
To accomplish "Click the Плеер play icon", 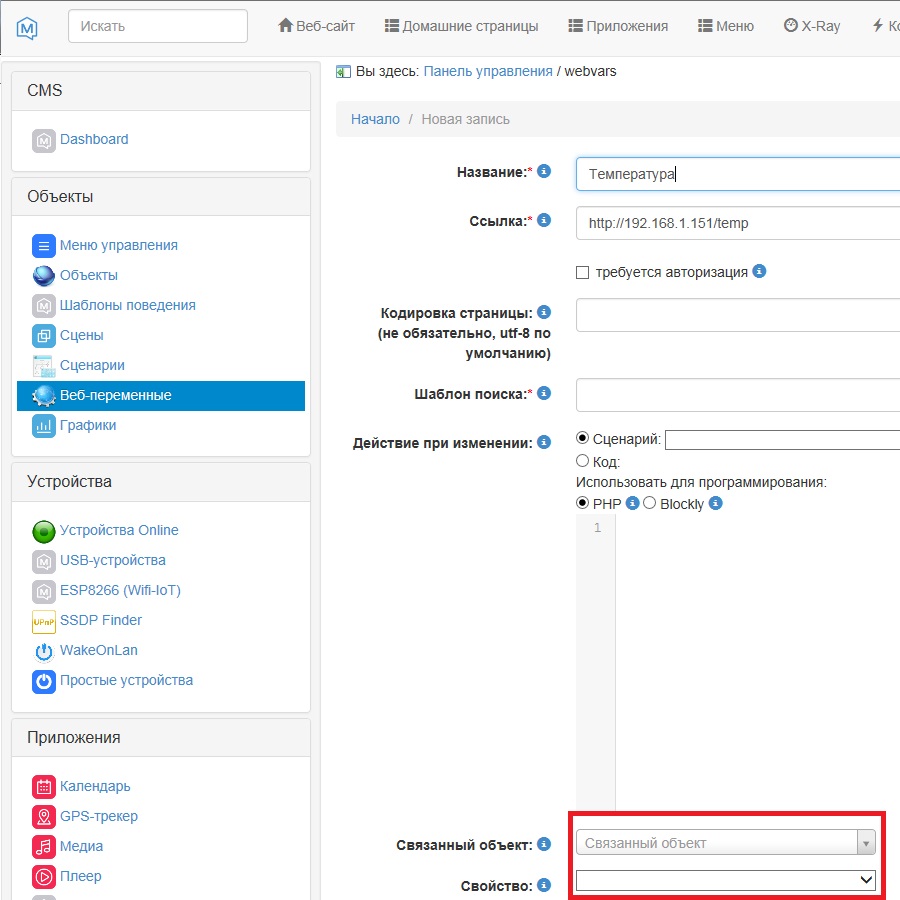I will point(44,877).
